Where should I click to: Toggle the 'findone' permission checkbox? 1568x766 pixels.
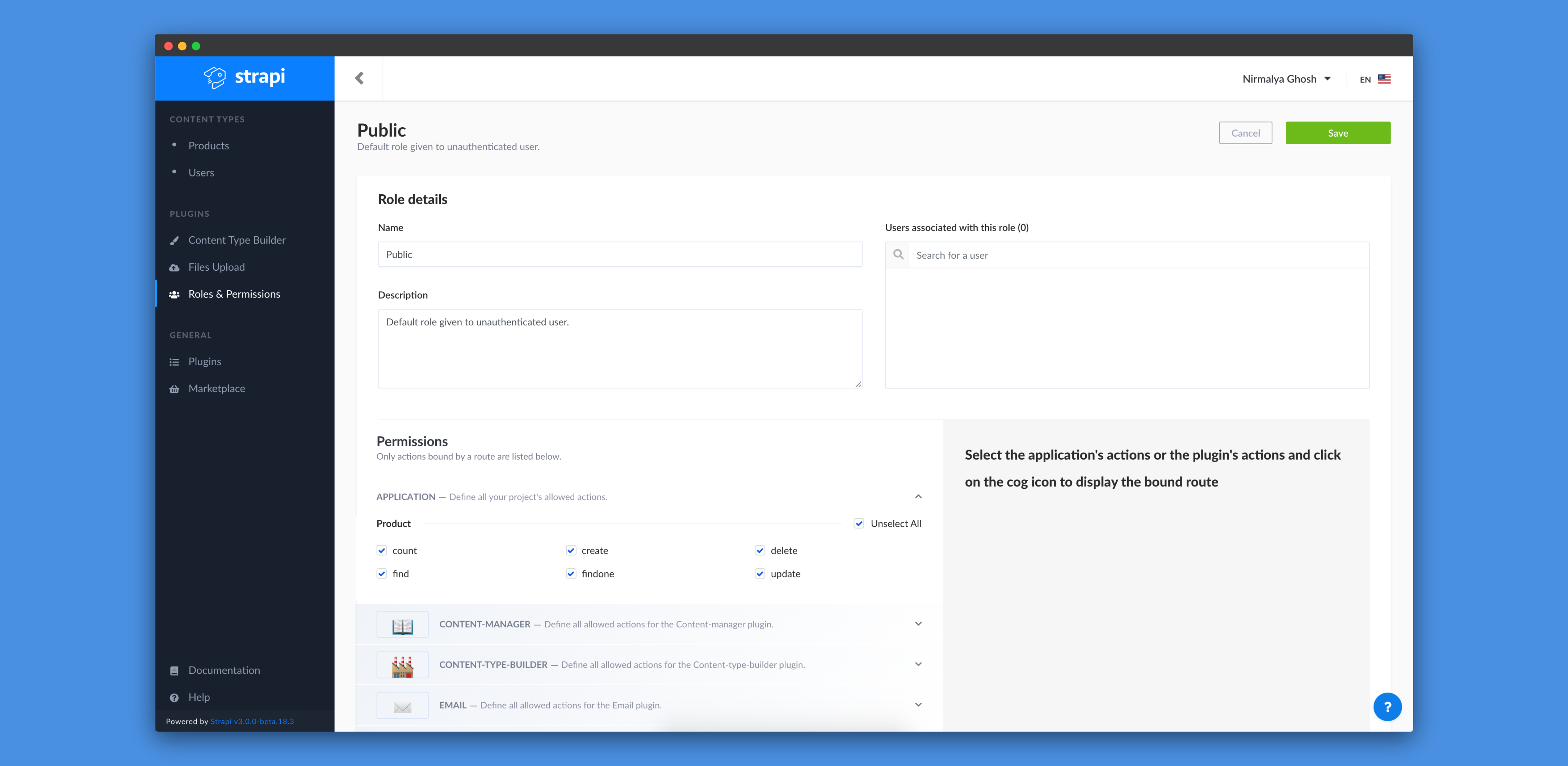tap(570, 573)
